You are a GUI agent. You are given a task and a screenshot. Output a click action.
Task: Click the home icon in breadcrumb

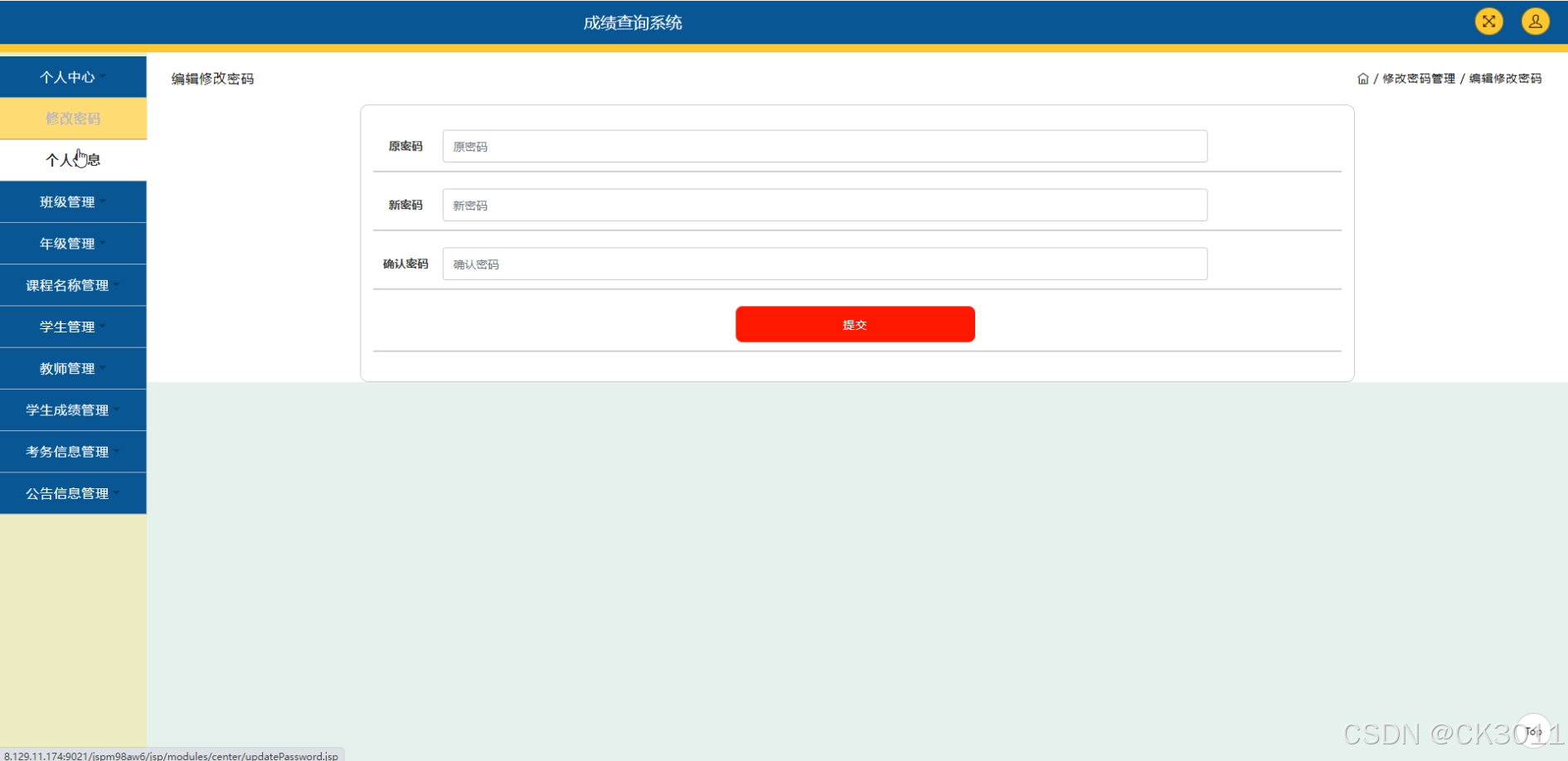[1362, 79]
